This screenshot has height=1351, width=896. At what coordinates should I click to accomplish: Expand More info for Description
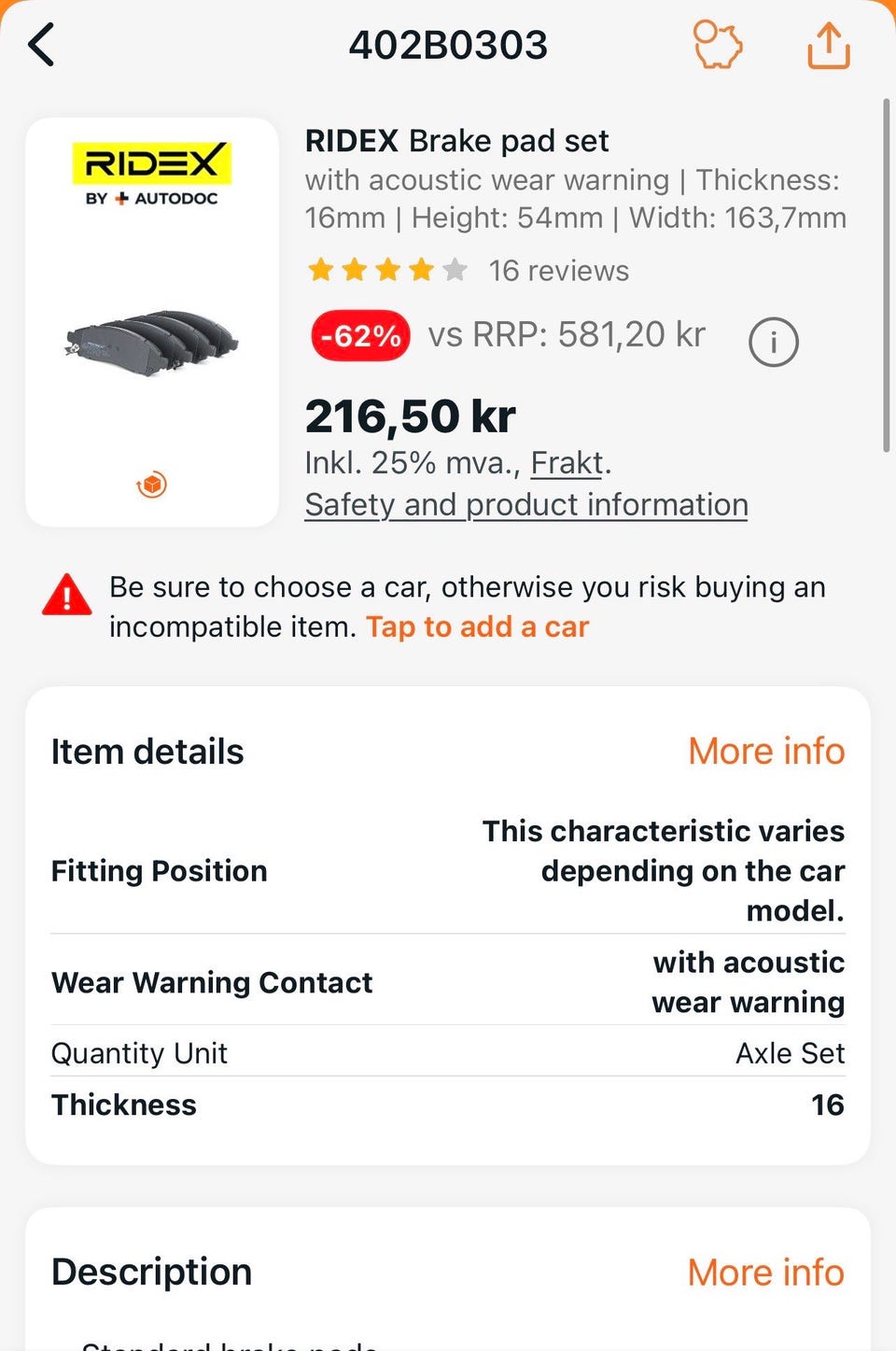766,1273
